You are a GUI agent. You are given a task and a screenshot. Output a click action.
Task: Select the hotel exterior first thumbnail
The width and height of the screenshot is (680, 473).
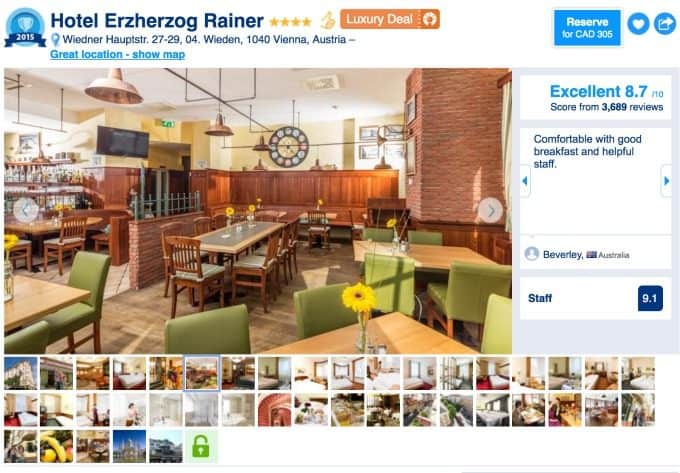pos(21,373)
